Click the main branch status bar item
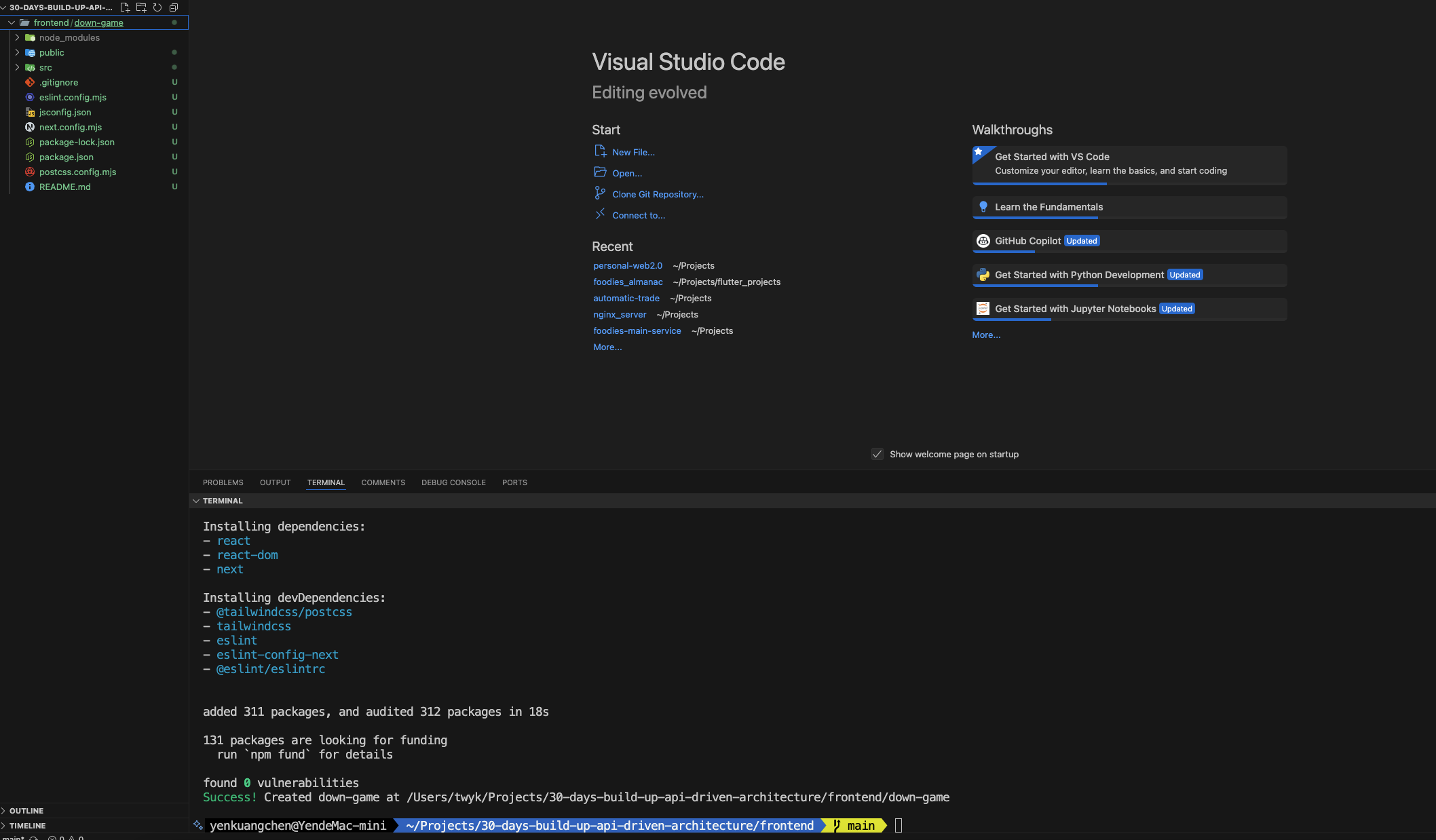 click(x=14, y=837)
